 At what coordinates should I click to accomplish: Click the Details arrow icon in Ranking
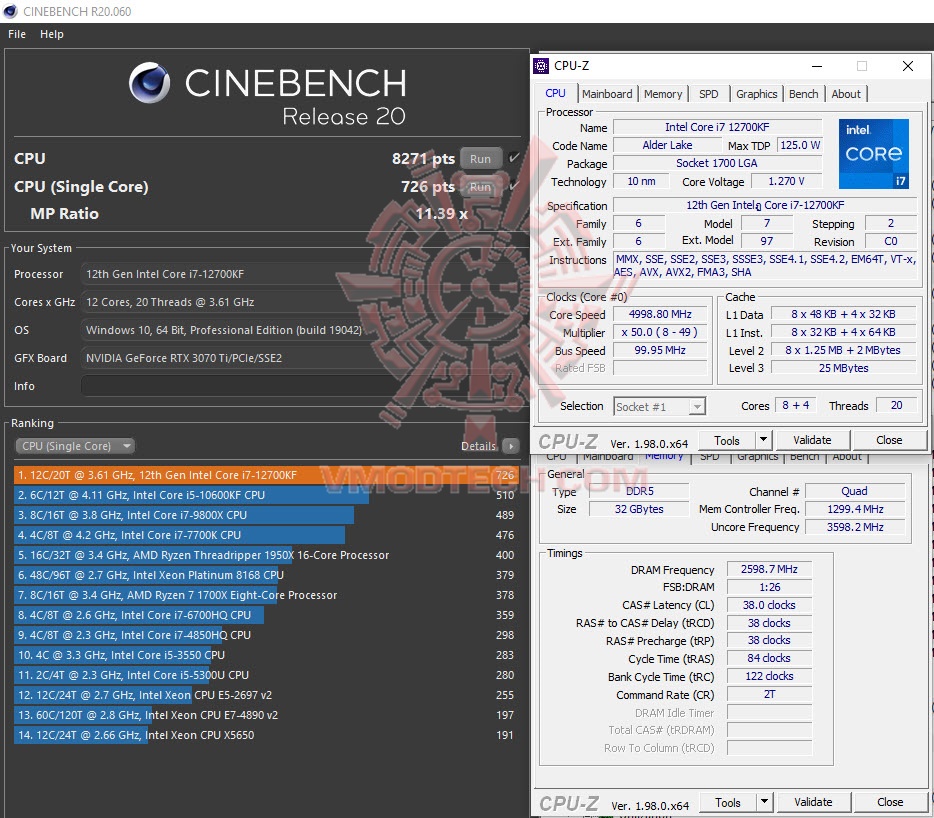510,446
